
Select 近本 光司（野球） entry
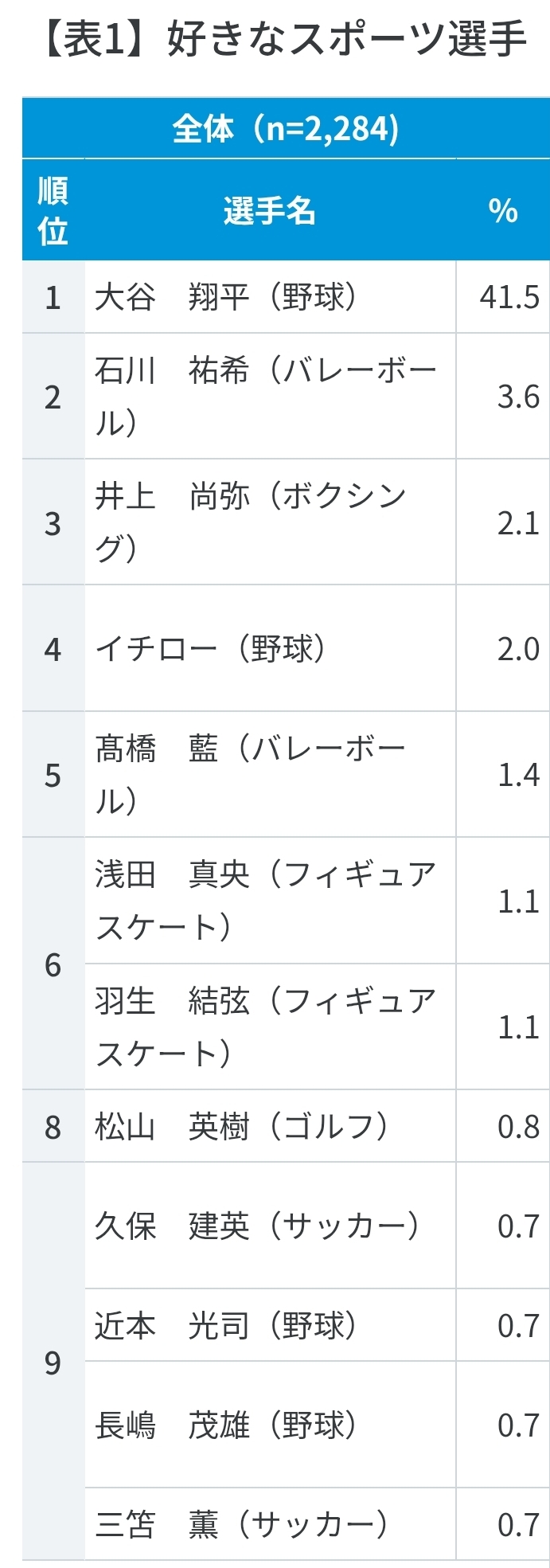pos(226,1326)
